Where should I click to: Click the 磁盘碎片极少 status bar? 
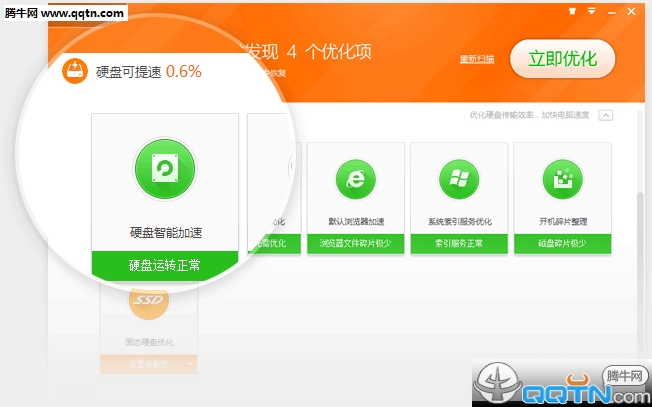(563, 244)
